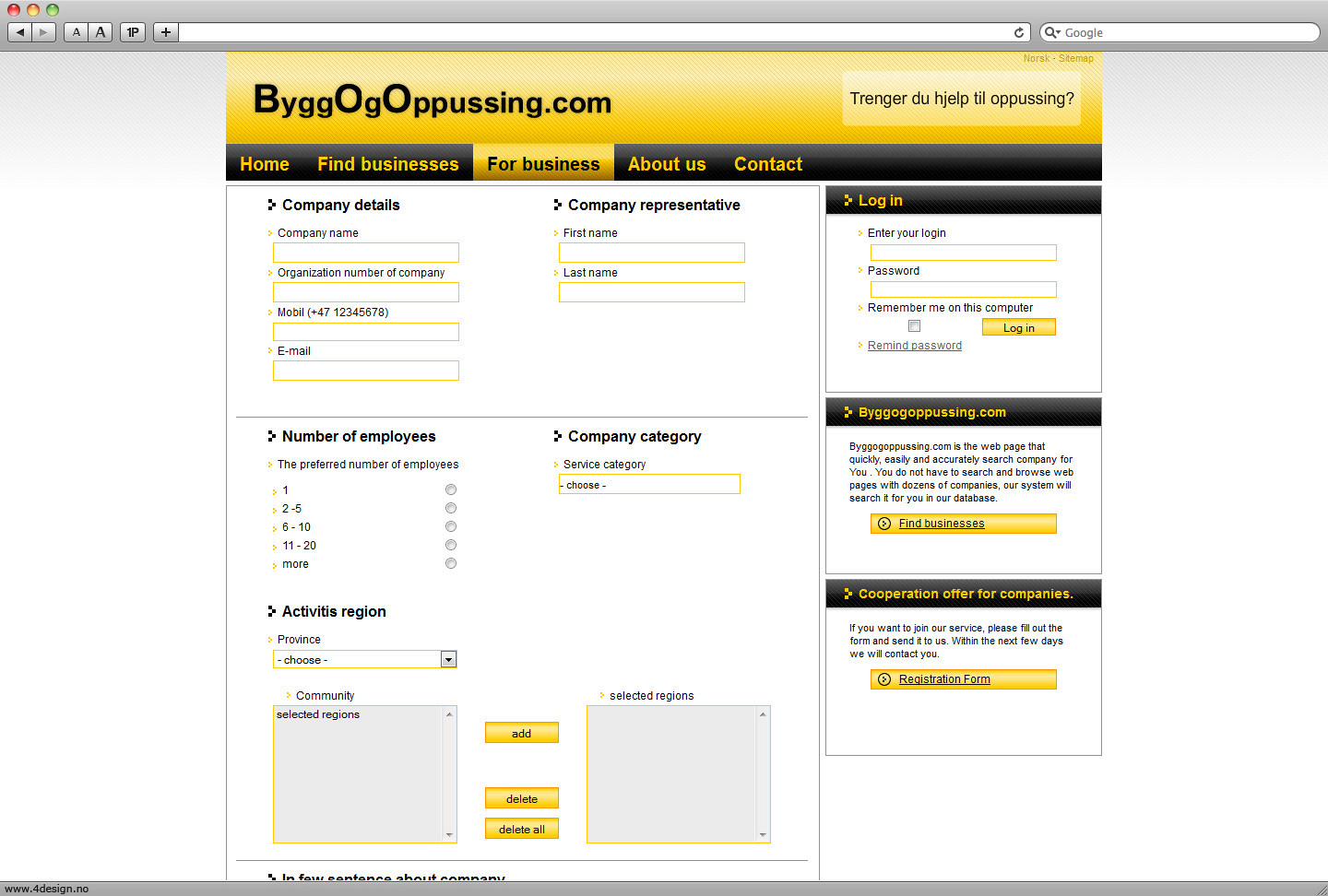Image resolution: width=1328 pixels, height=896 pixels.
Task: Switch language via Norsk link
Action: pos(1037,58)
